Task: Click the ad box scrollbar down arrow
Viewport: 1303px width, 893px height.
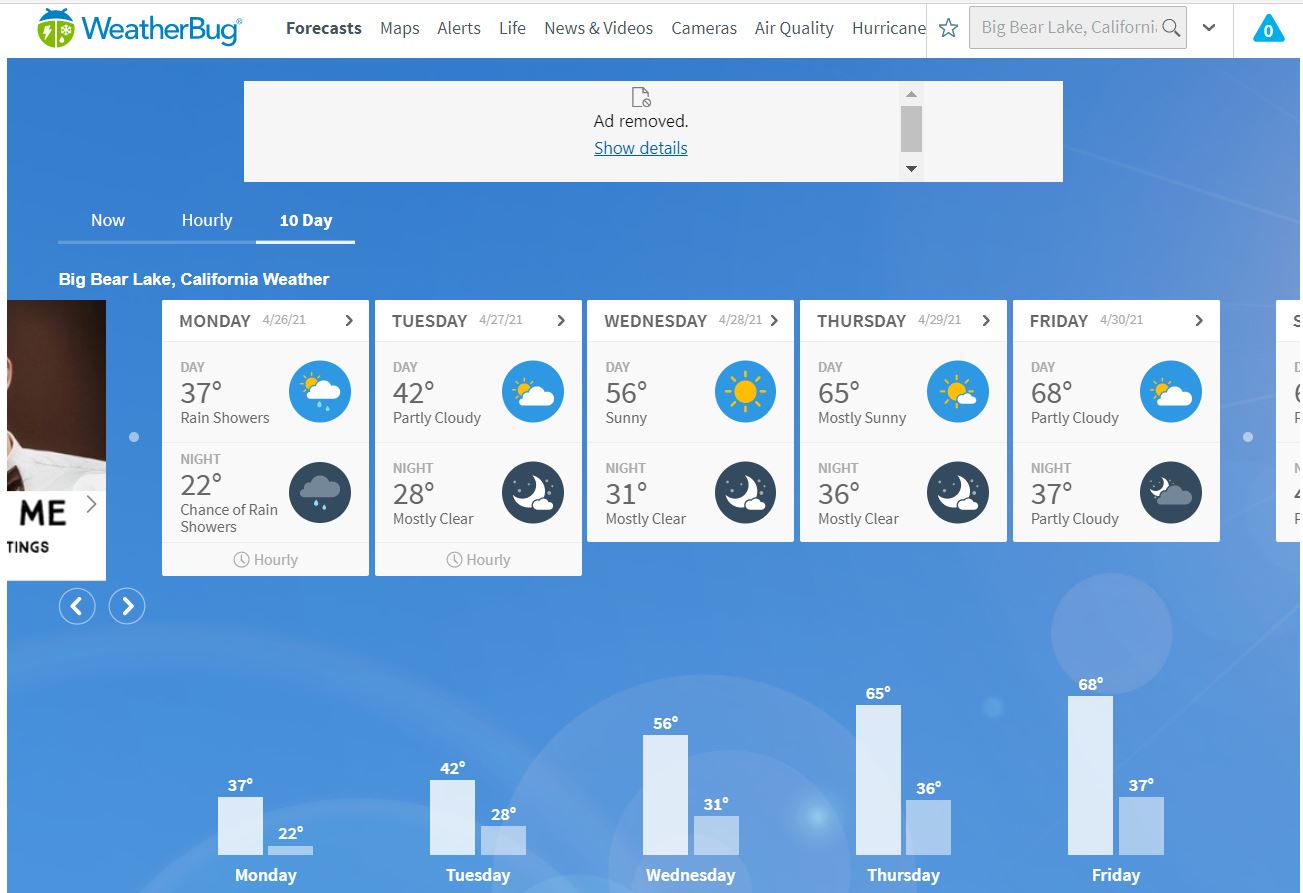Action: click(x=911, y=169)
